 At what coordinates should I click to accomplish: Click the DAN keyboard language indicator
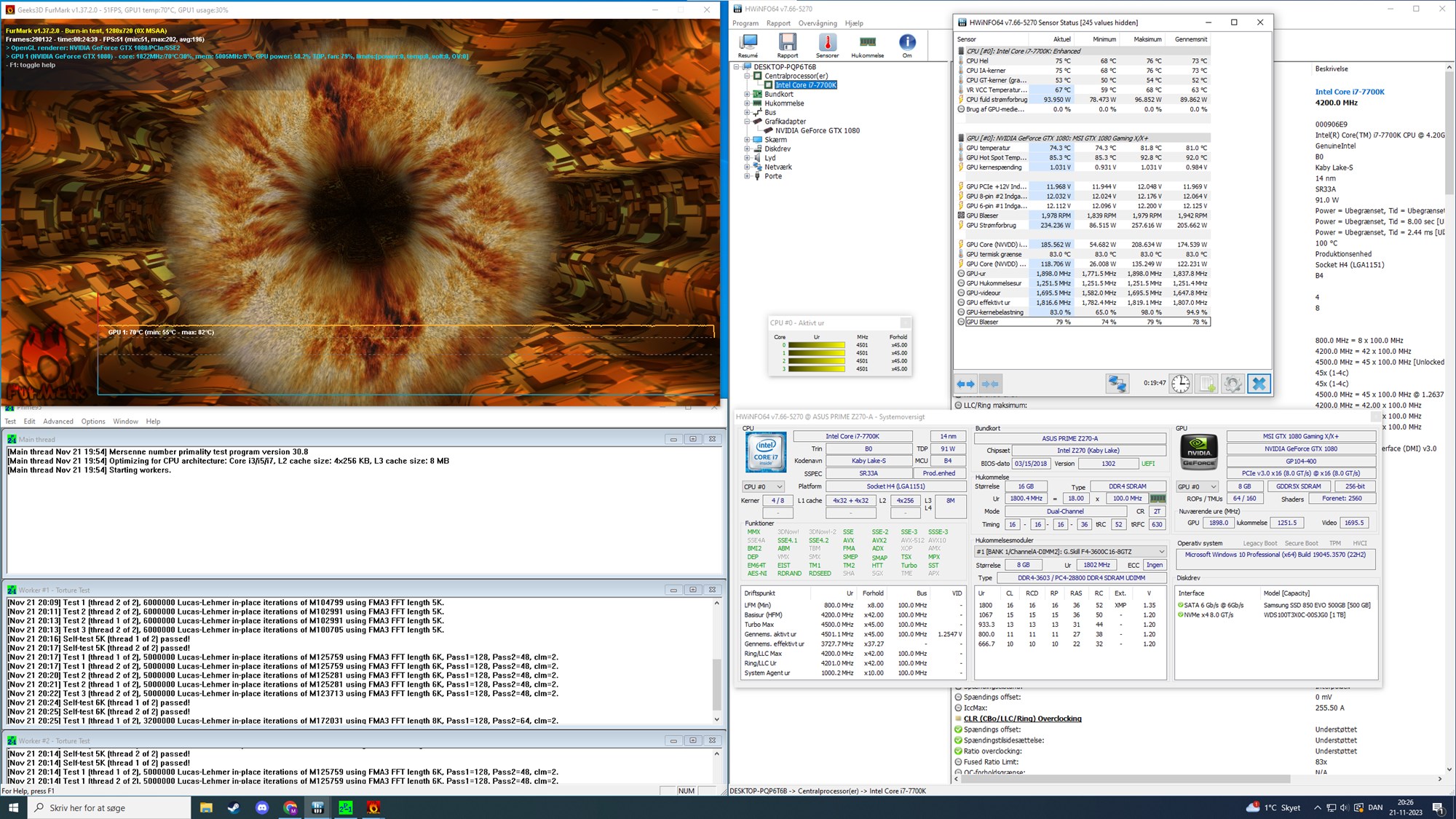click(x=1375, y=807)
